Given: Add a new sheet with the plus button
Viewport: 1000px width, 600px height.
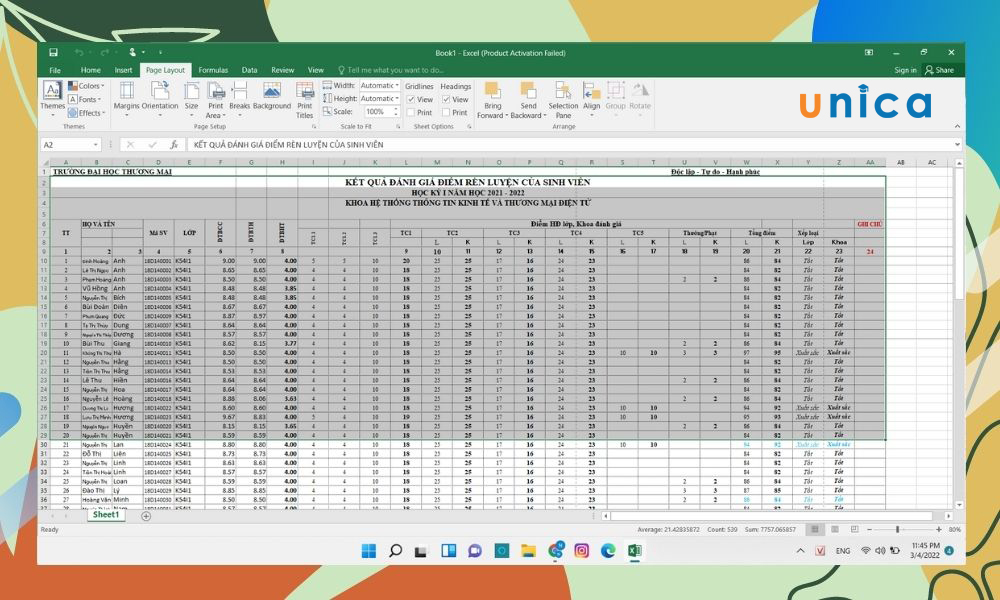Looking at the screenshot, I should [x=146, y=516].
